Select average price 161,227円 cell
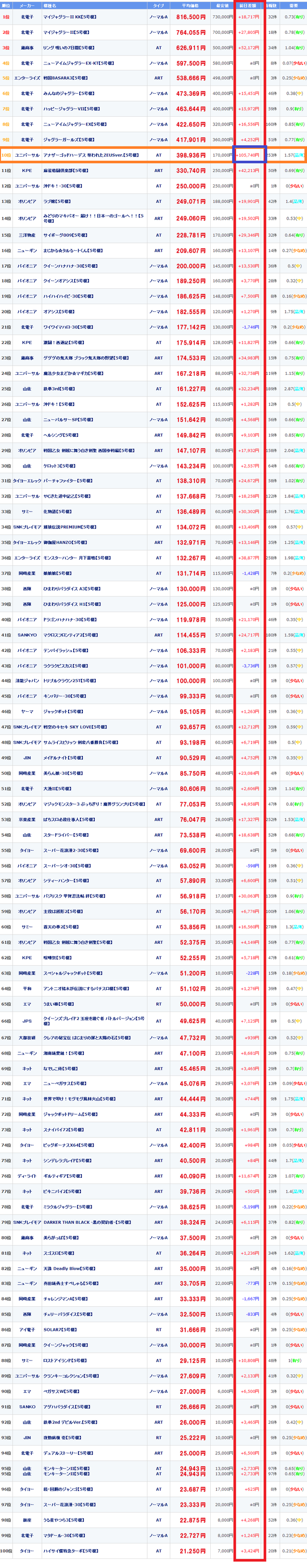This screenshot has width=307, height=1568. tap(190, 388)
